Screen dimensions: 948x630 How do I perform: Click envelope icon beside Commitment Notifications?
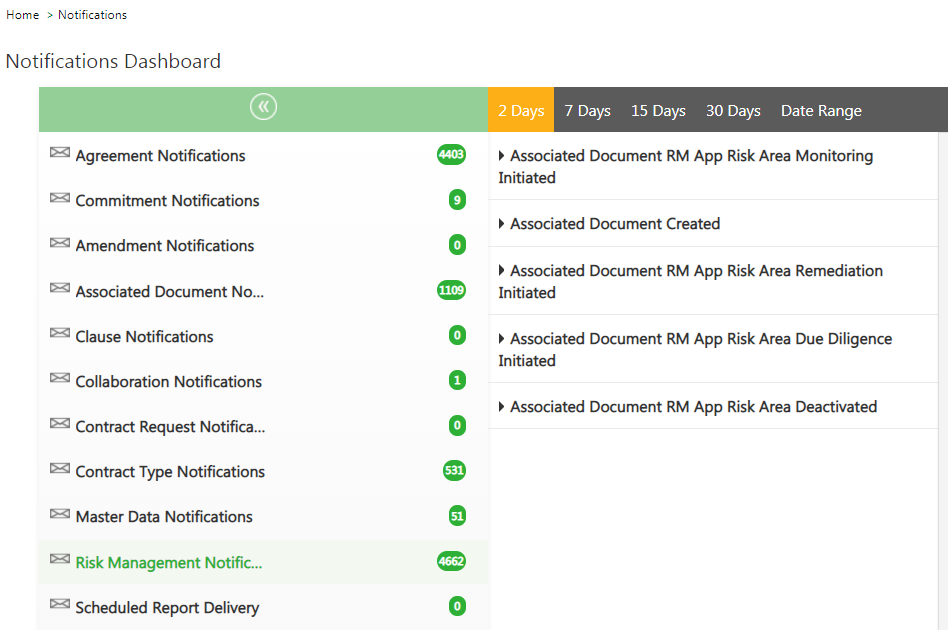(60, 198)
